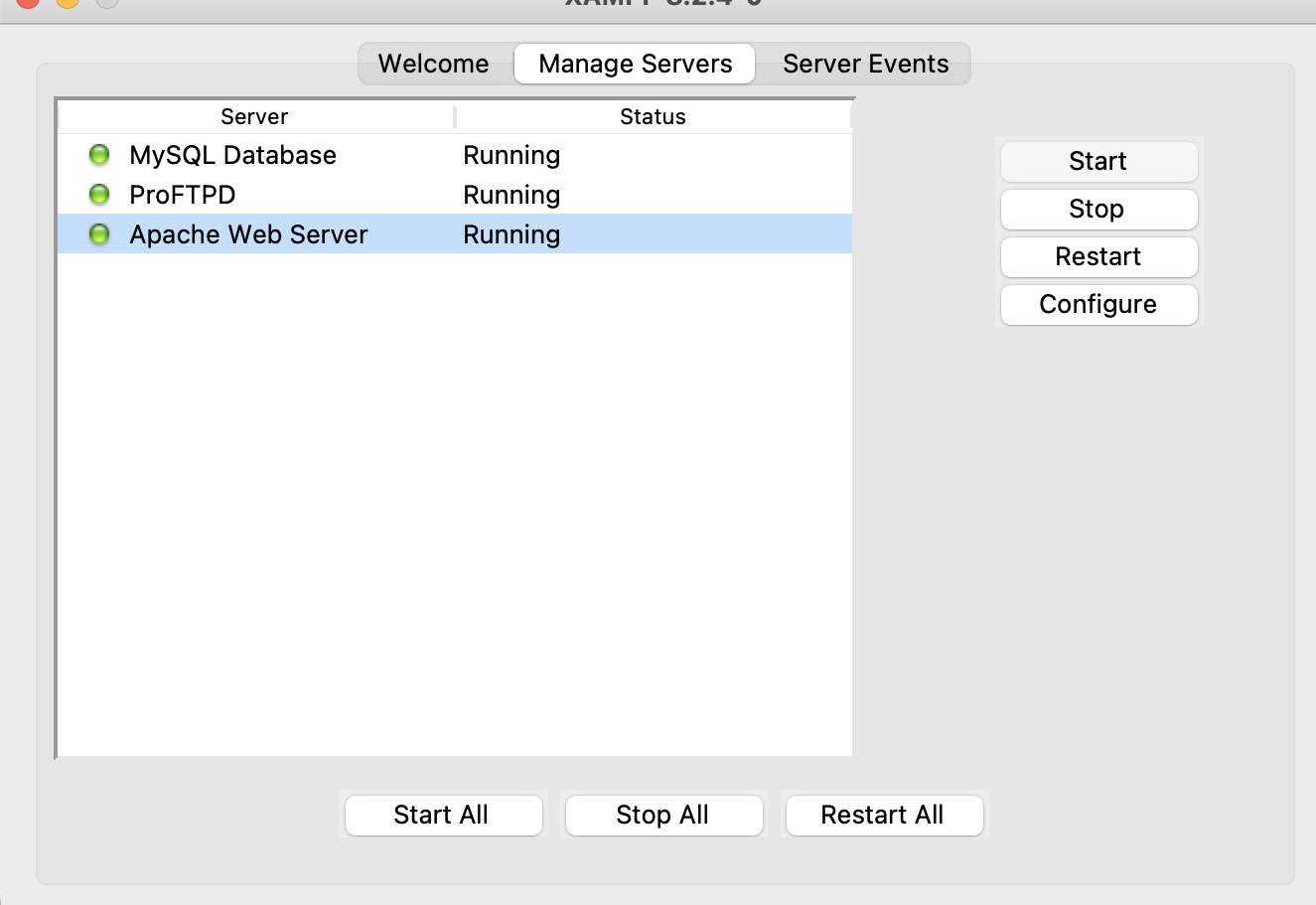
Task: Click ProFTPD green status indicator
Action: point(99,195)
